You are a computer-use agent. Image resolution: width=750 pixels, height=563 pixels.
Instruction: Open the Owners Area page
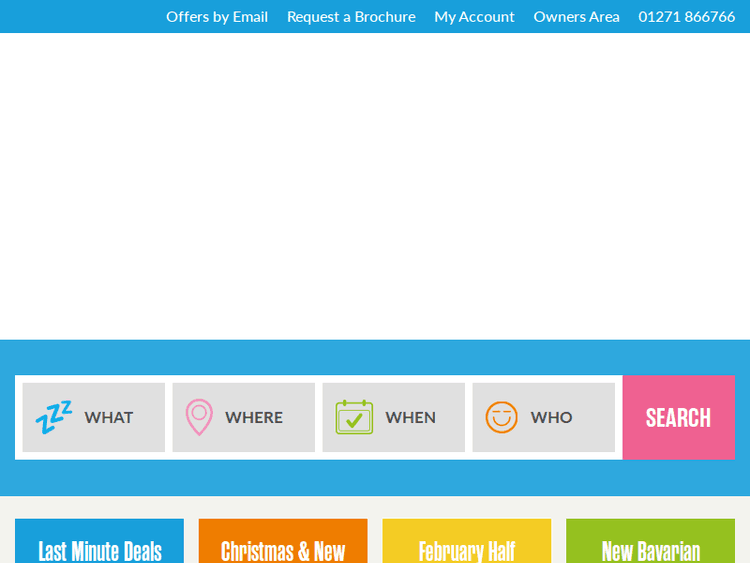[x=576, y=17]
